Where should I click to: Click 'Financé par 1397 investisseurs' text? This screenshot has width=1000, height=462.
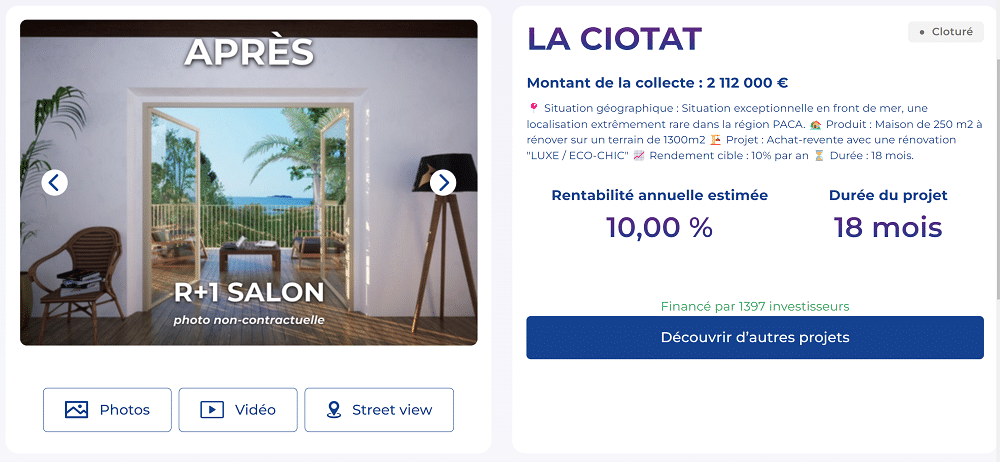pos(755,306)
